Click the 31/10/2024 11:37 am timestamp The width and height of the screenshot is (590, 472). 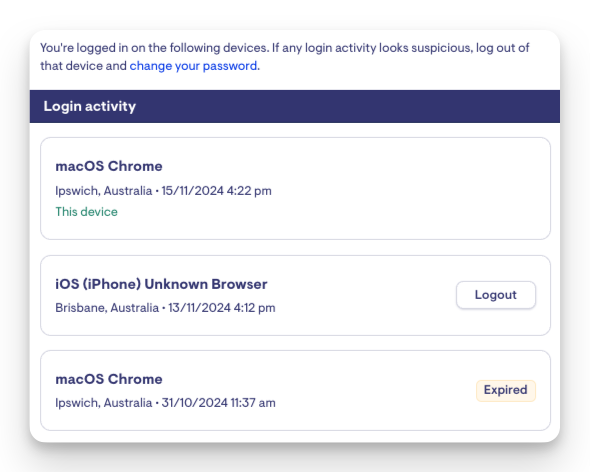pos(219,403)
